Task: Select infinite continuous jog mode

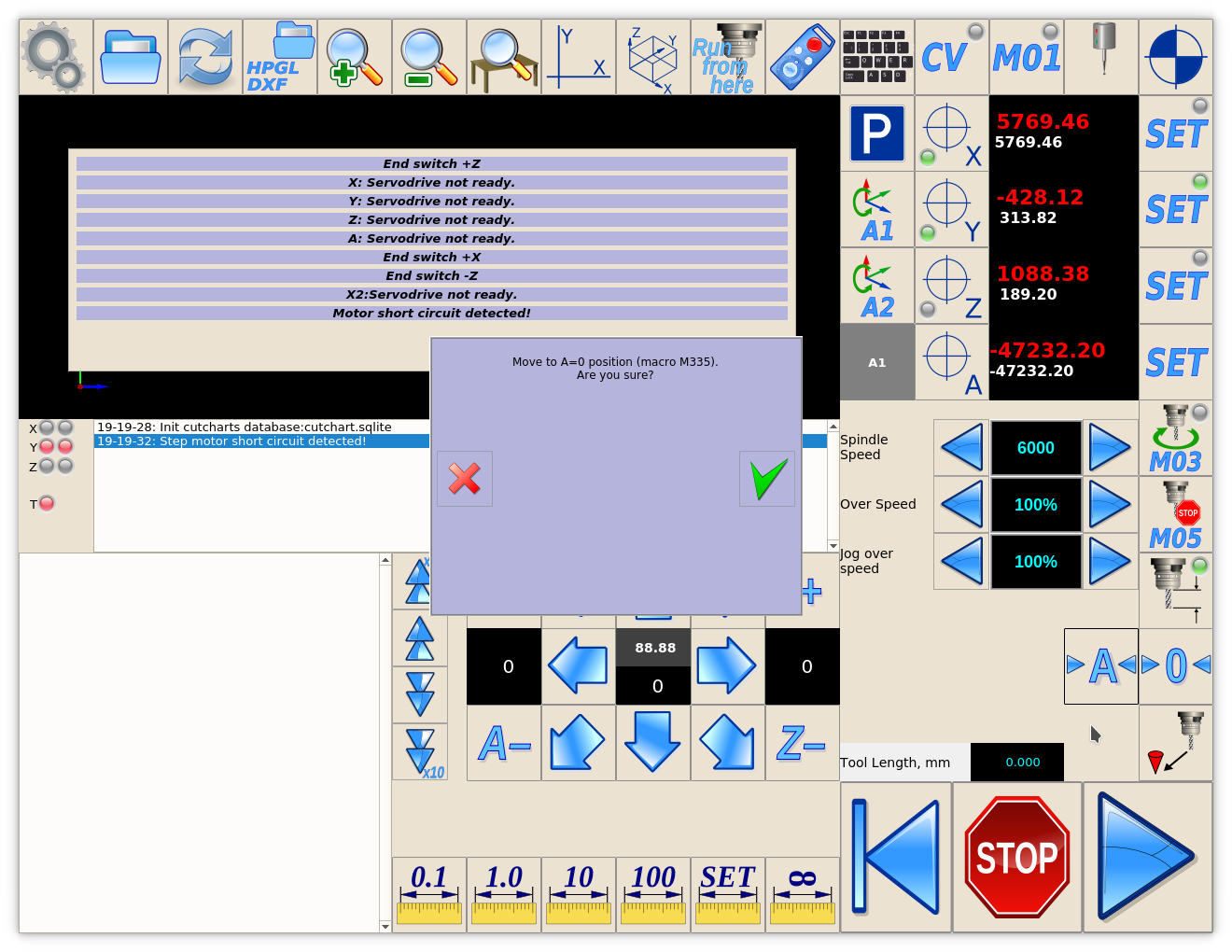Action: 803,895
